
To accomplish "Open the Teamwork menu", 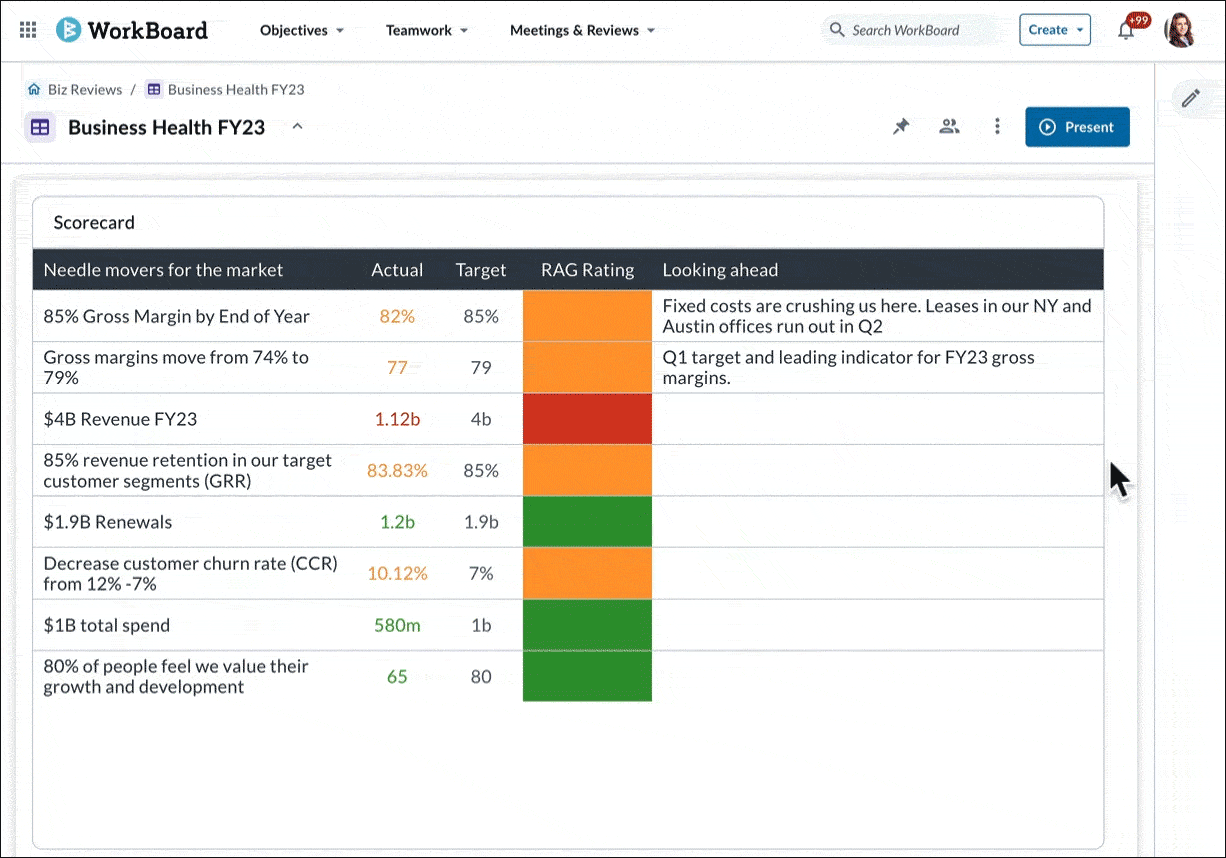I will click(x=427, y=30).
